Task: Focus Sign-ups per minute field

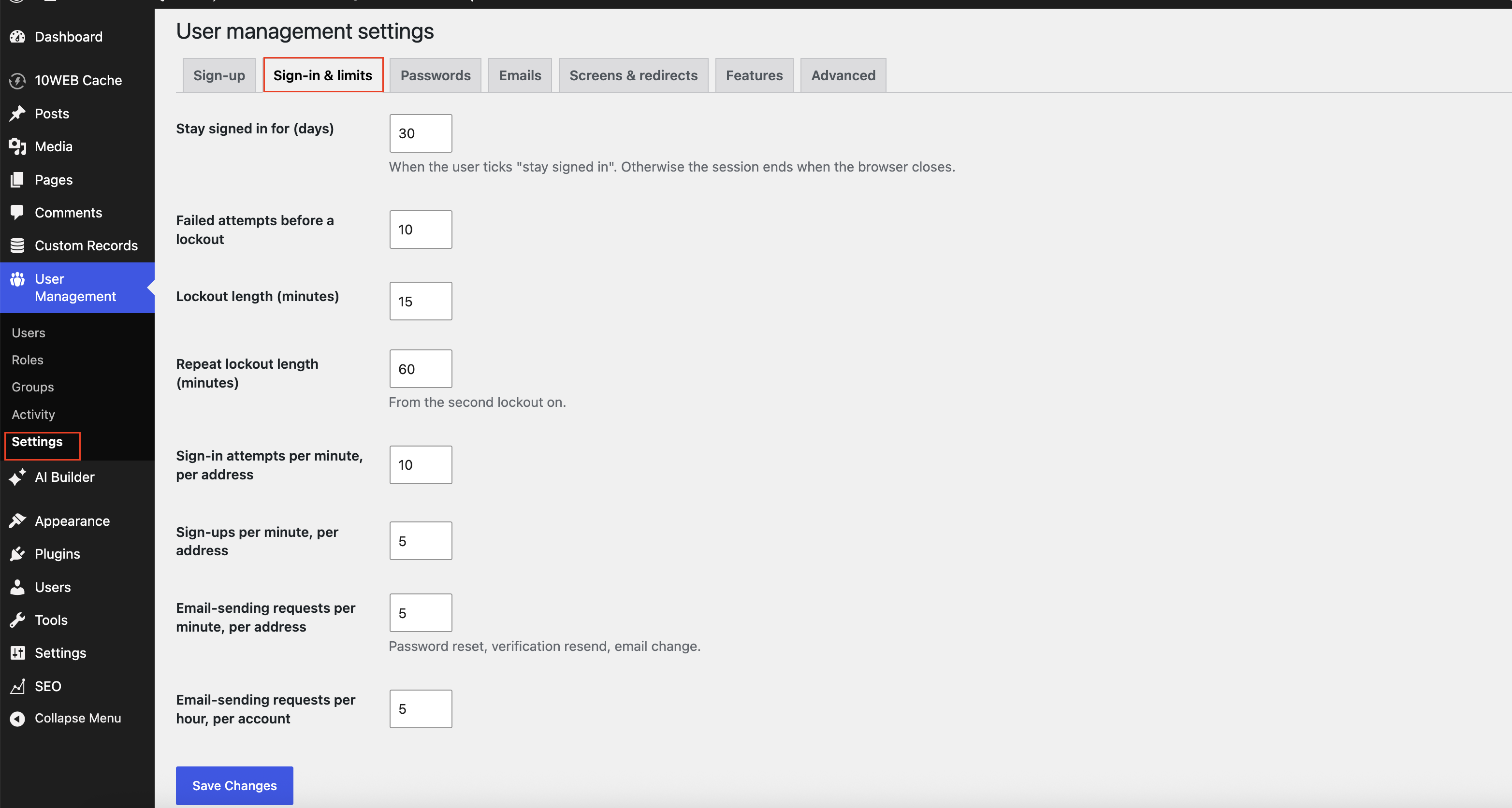Action: (x=421, y=540)
